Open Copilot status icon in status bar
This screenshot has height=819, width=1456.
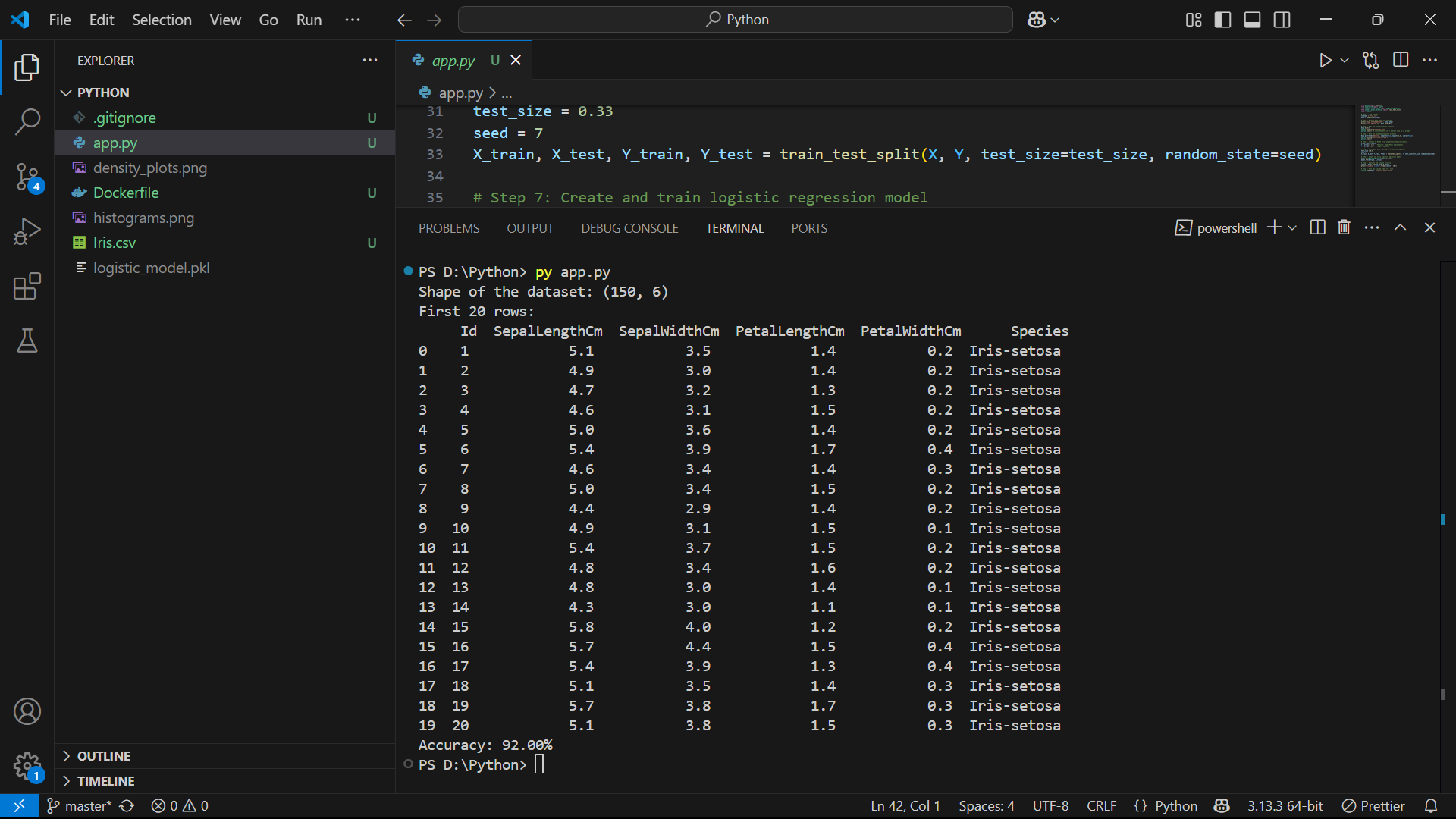coord(1222,806)
